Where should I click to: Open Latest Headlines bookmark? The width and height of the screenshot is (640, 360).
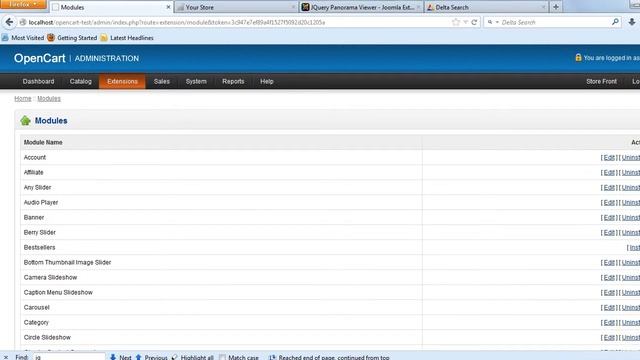(127, 38)
